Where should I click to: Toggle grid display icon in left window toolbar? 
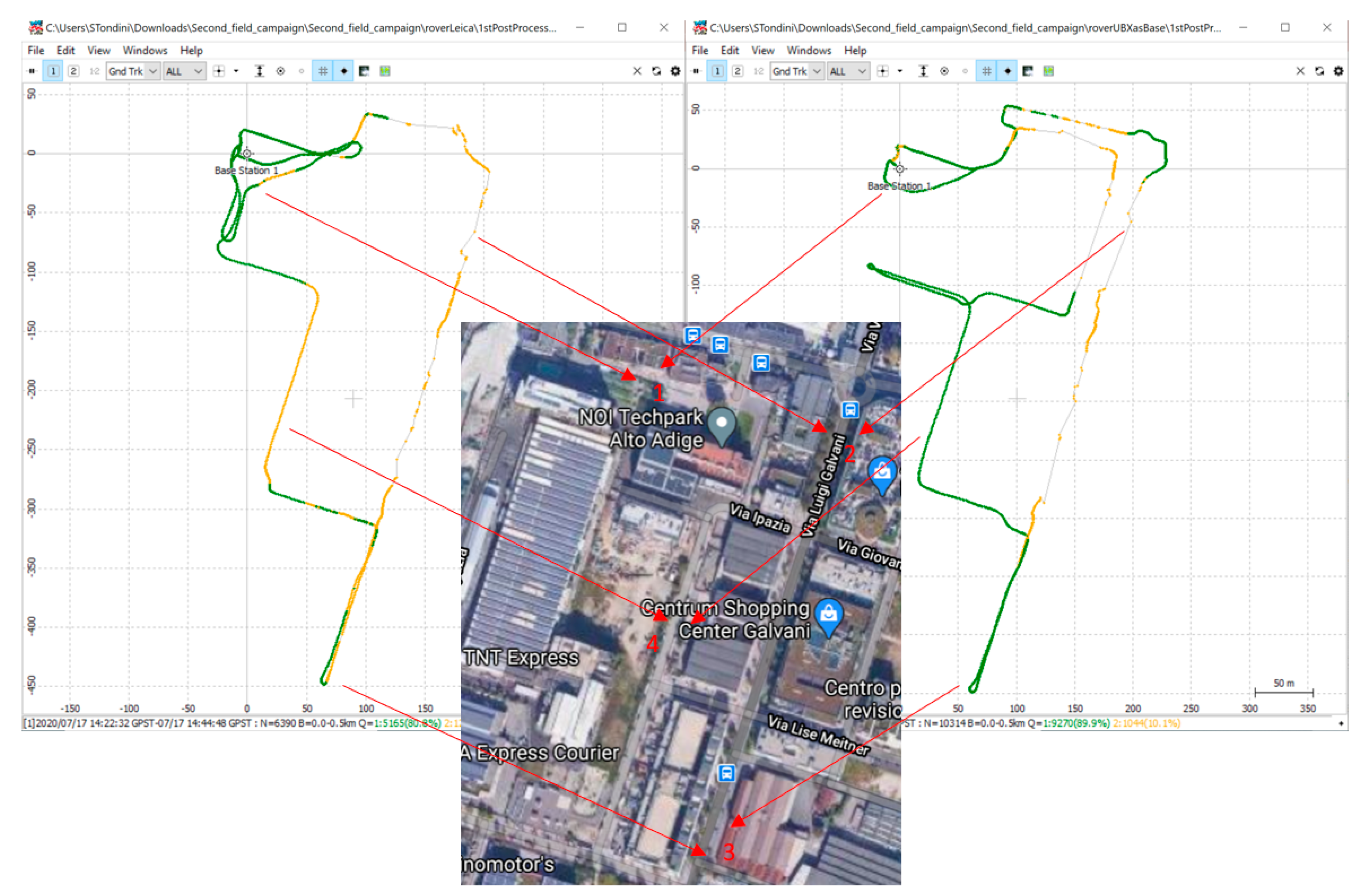(x=323, y=72)
